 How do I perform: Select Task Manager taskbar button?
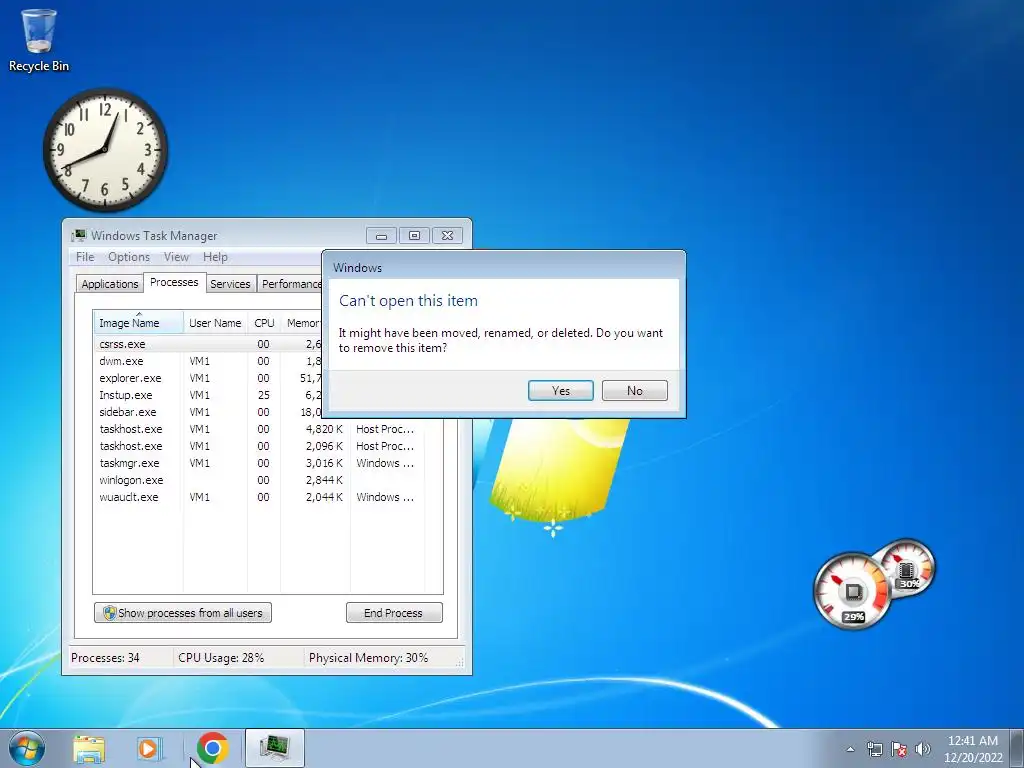click(274, 748)
